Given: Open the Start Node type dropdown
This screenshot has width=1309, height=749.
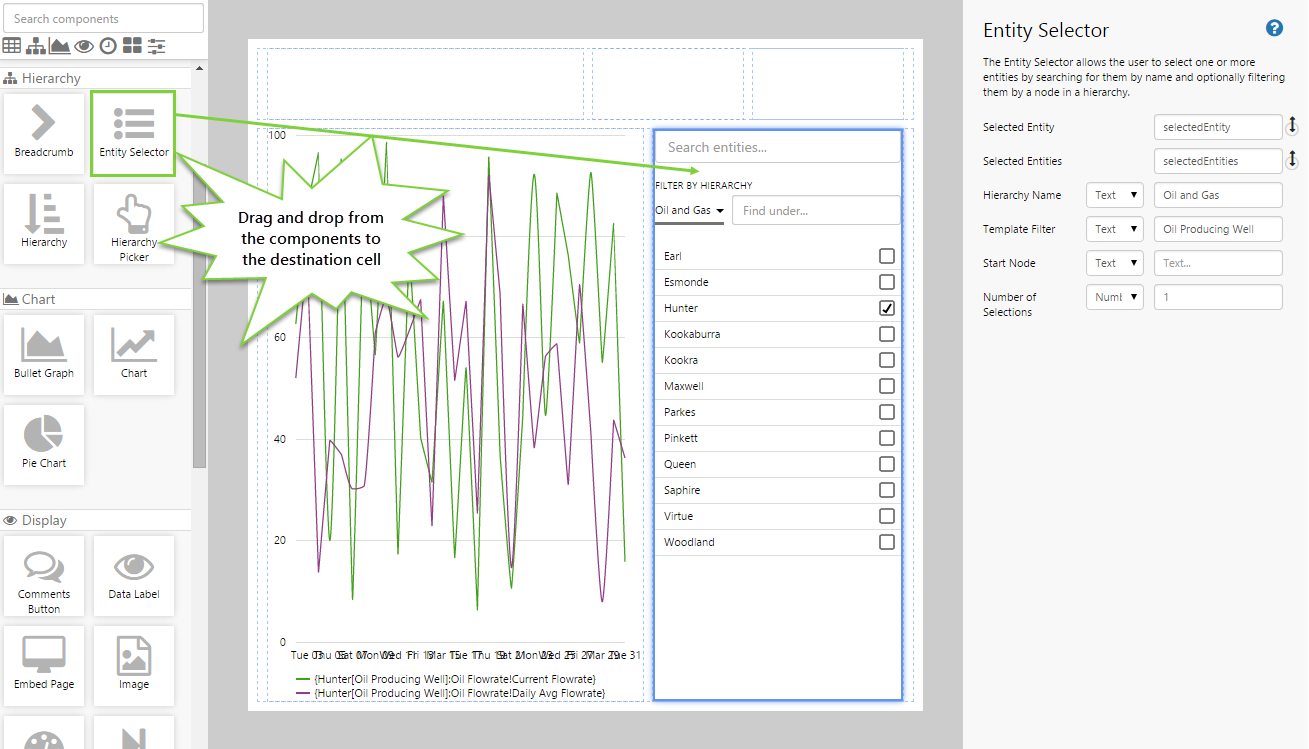Looking at the screenshot, I should point(1114,263).
